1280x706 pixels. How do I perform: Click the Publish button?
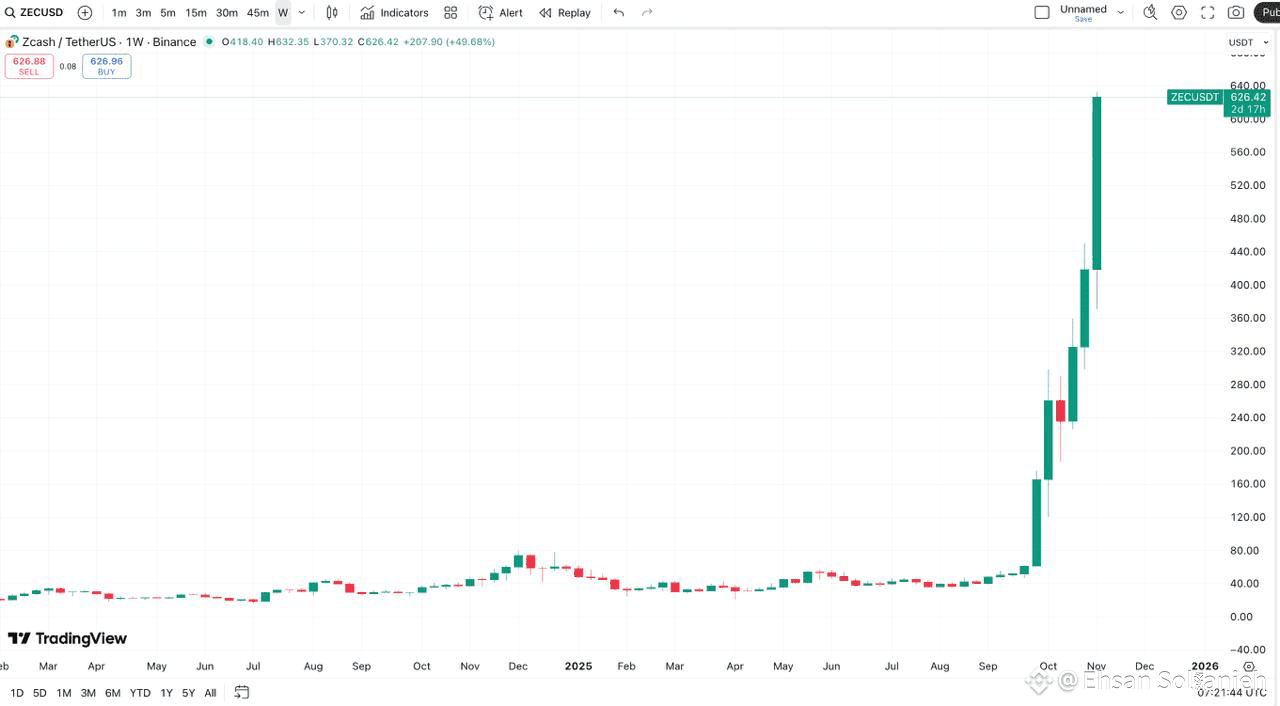(x=1267, y=13)
